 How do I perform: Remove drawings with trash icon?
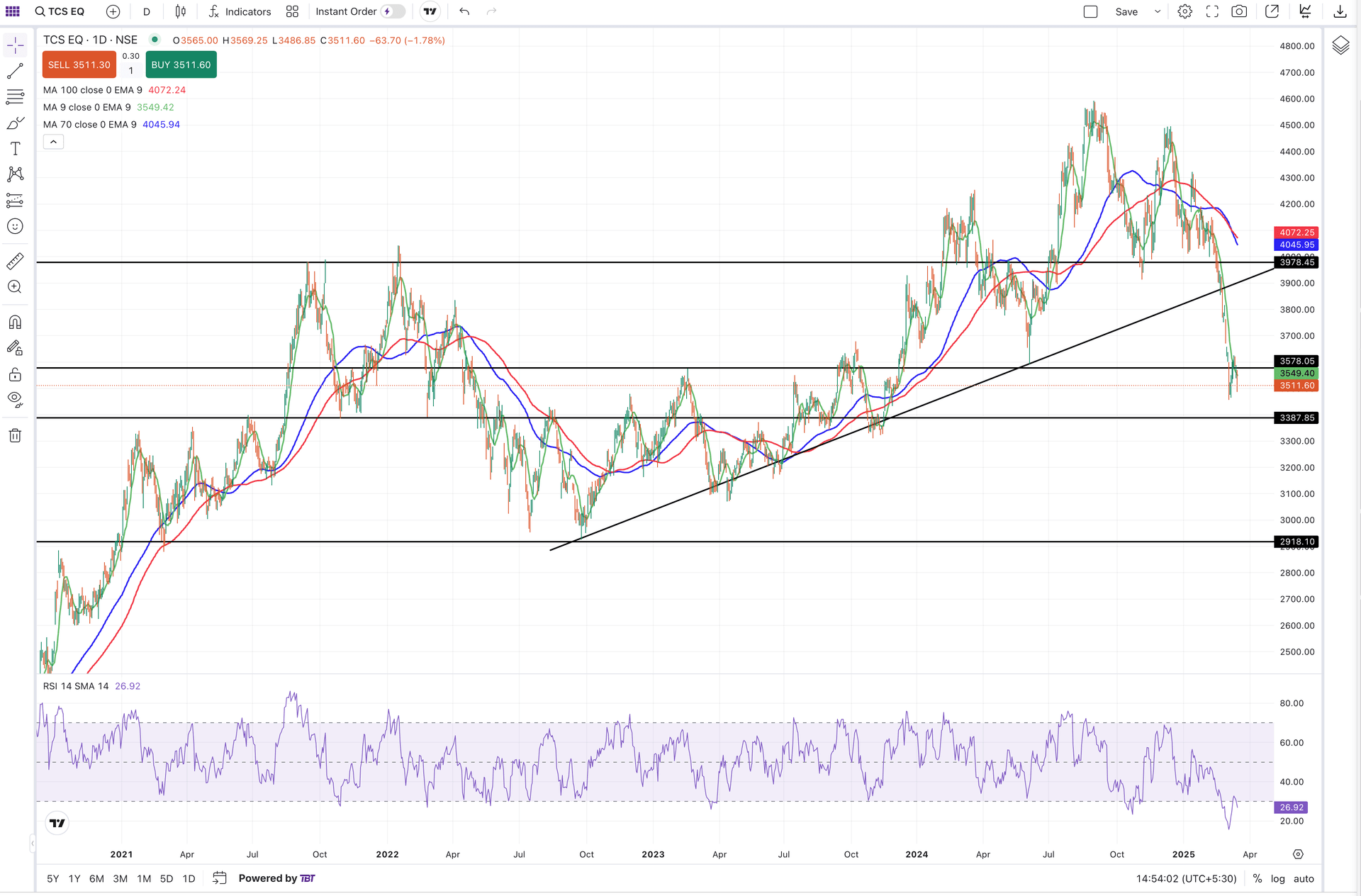pyautogui.click(x=15, y=435)
